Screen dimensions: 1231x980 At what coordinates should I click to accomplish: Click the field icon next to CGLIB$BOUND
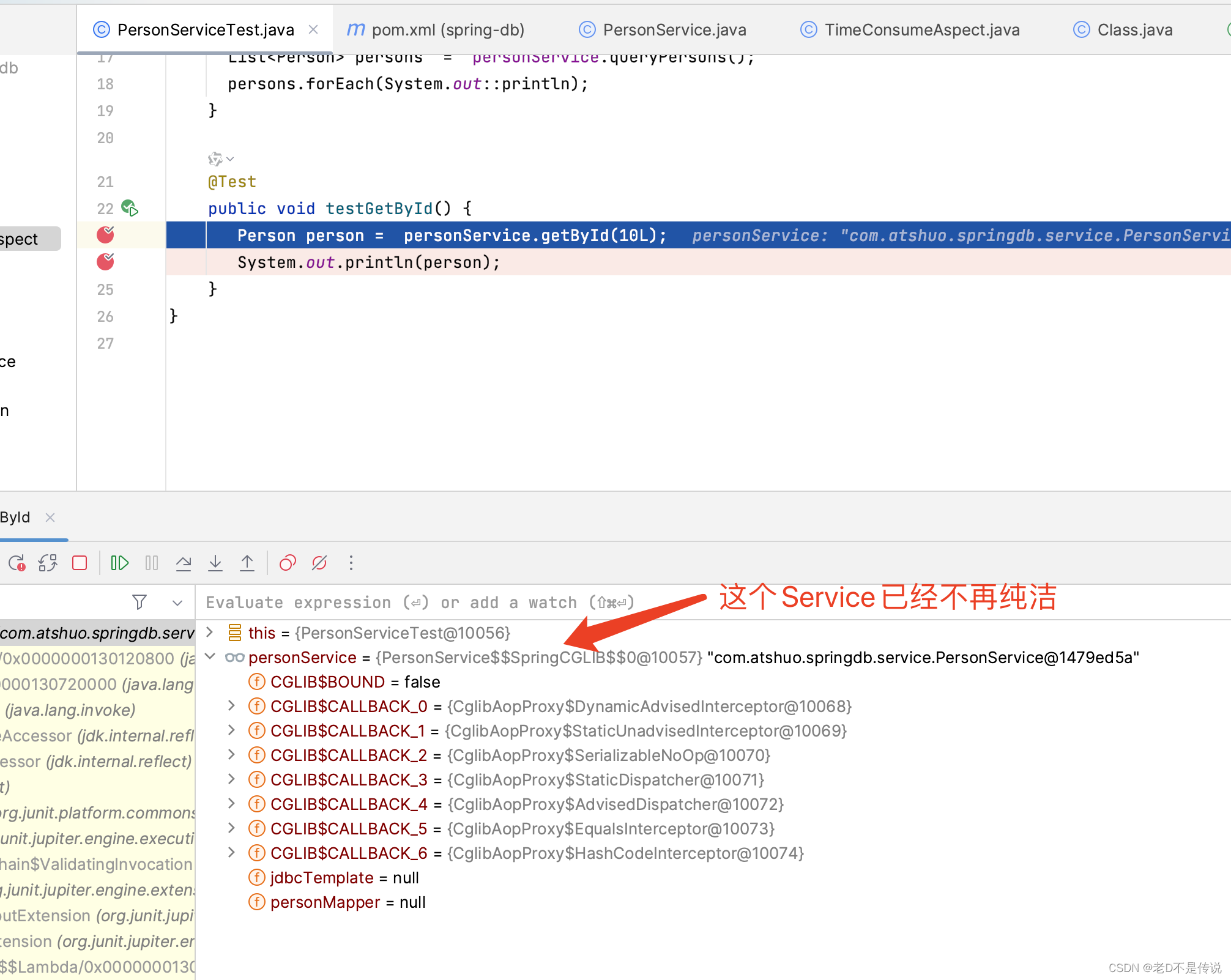[257, 681]
